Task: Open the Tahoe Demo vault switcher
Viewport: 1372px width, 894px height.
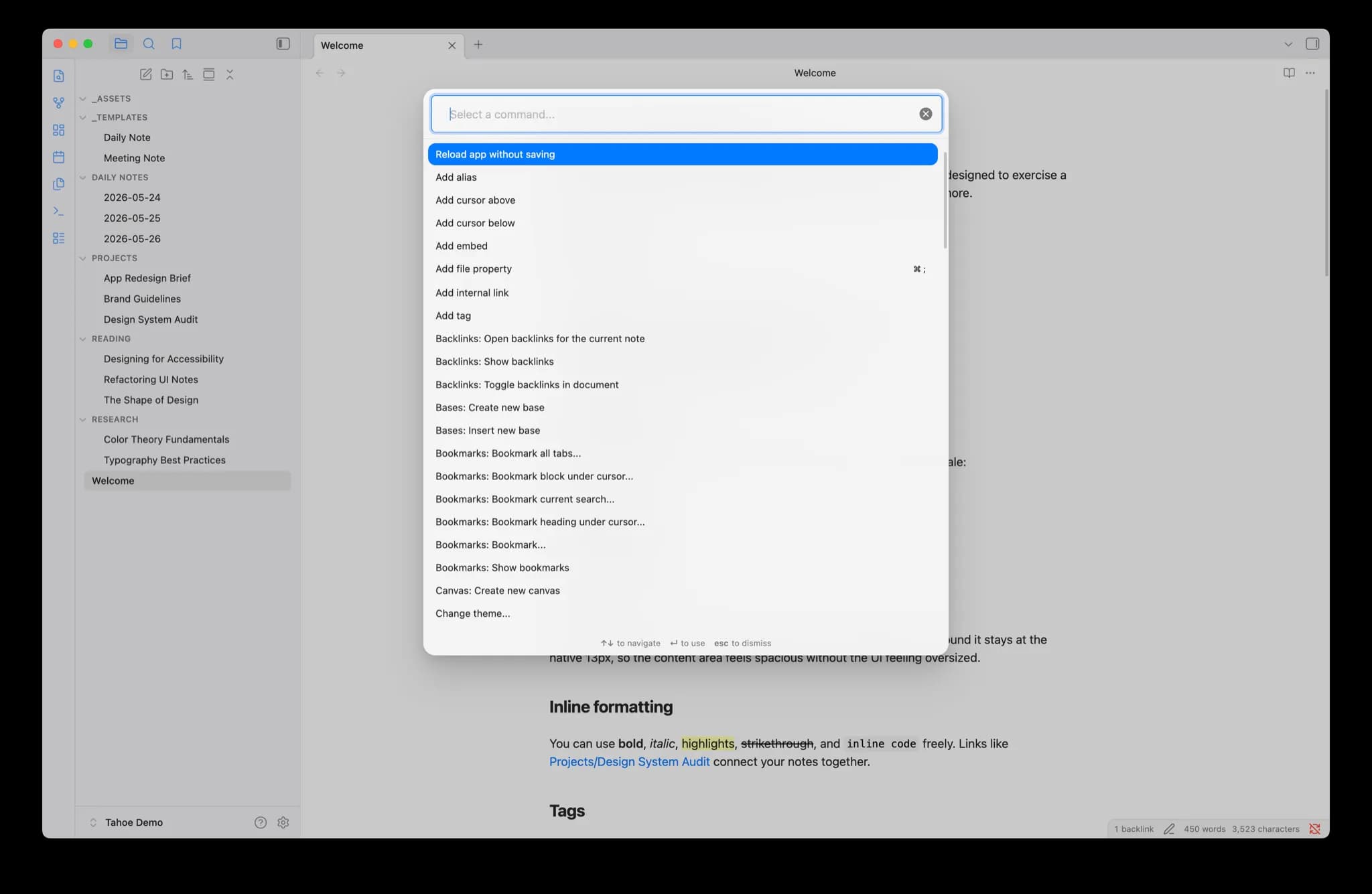Action: (x=127, y=823)
